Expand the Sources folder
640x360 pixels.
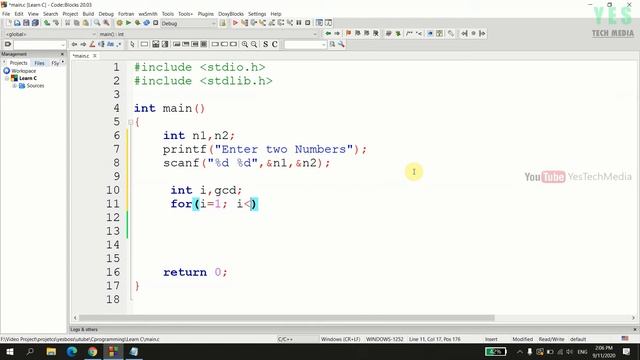[x=14, y=86]
